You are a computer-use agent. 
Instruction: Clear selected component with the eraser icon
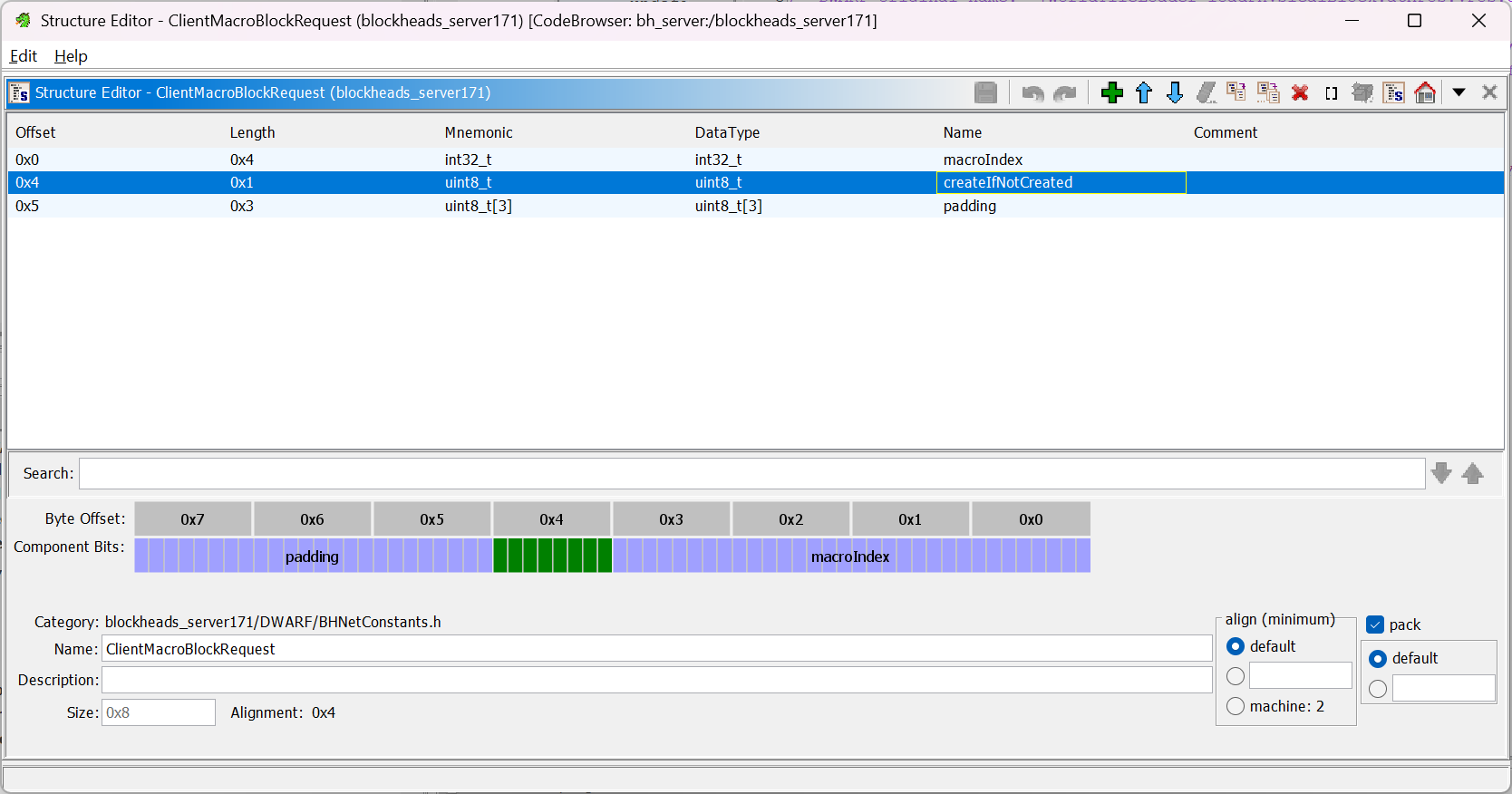pyautogui.click(x=1207, y=92)
